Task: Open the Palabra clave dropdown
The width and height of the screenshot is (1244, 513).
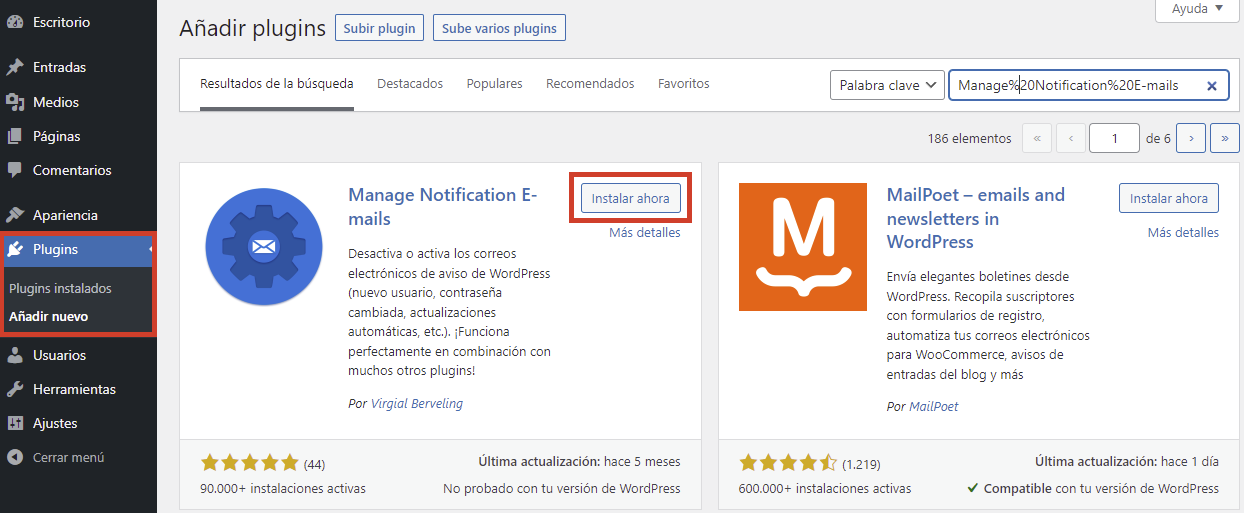Action: pos(887,85)
